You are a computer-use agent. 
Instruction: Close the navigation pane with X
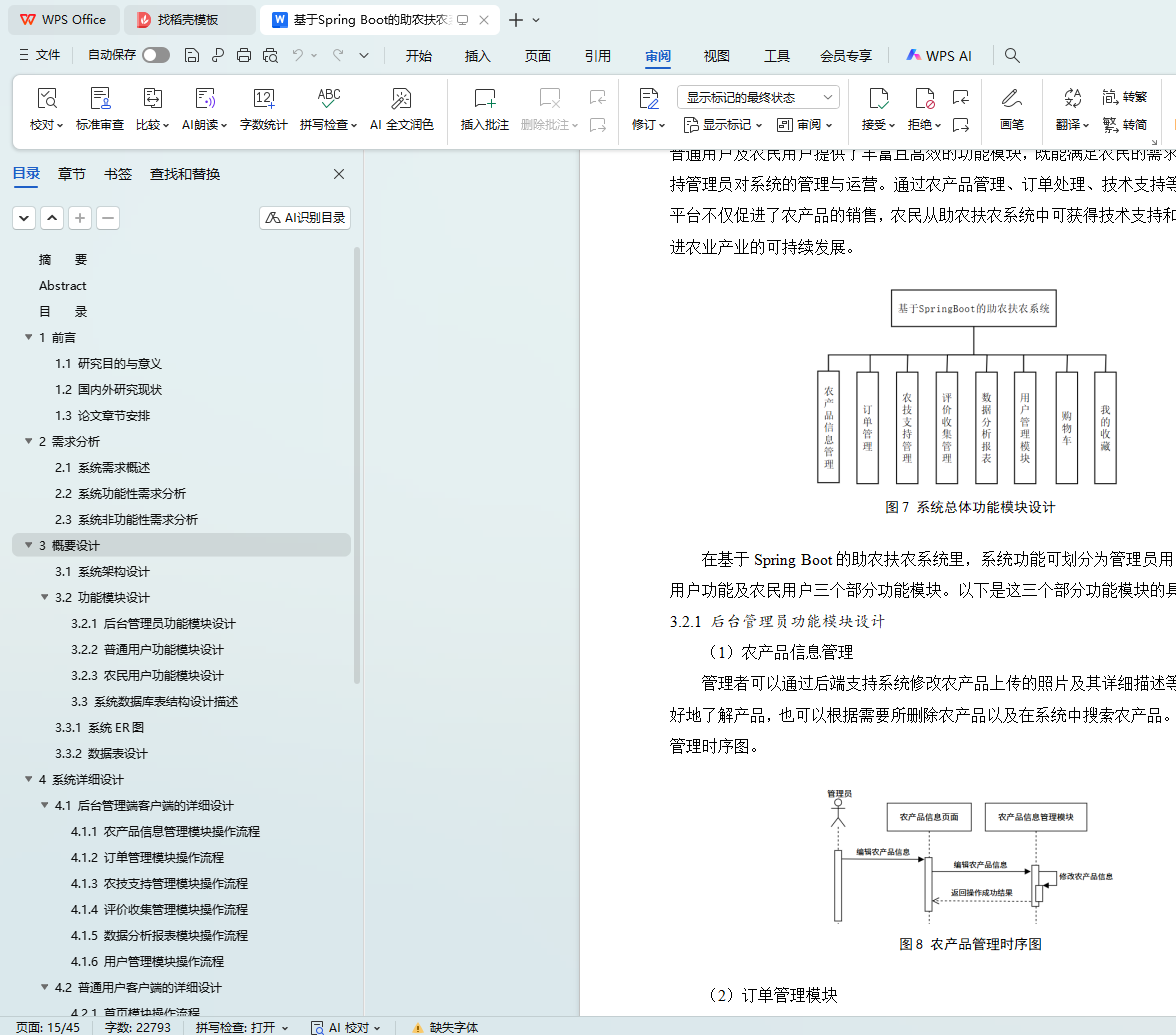coord(339,174)
